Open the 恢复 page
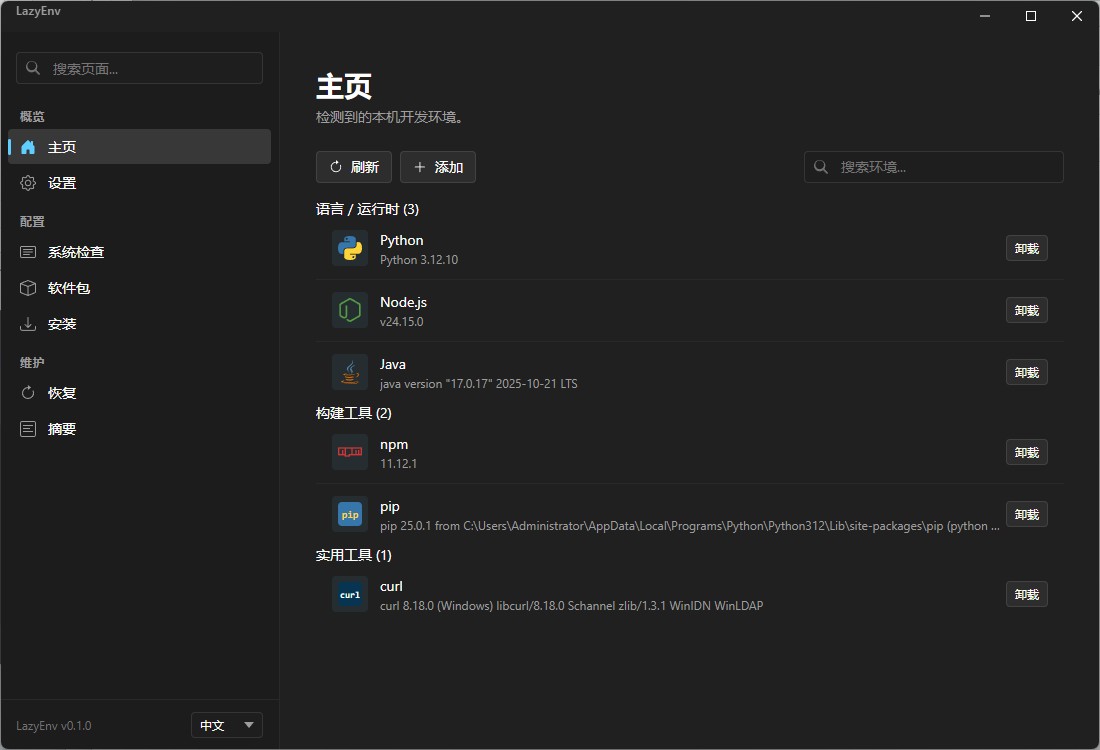Viewport: 1100px width, 750px height. click(x=139, y=393)
